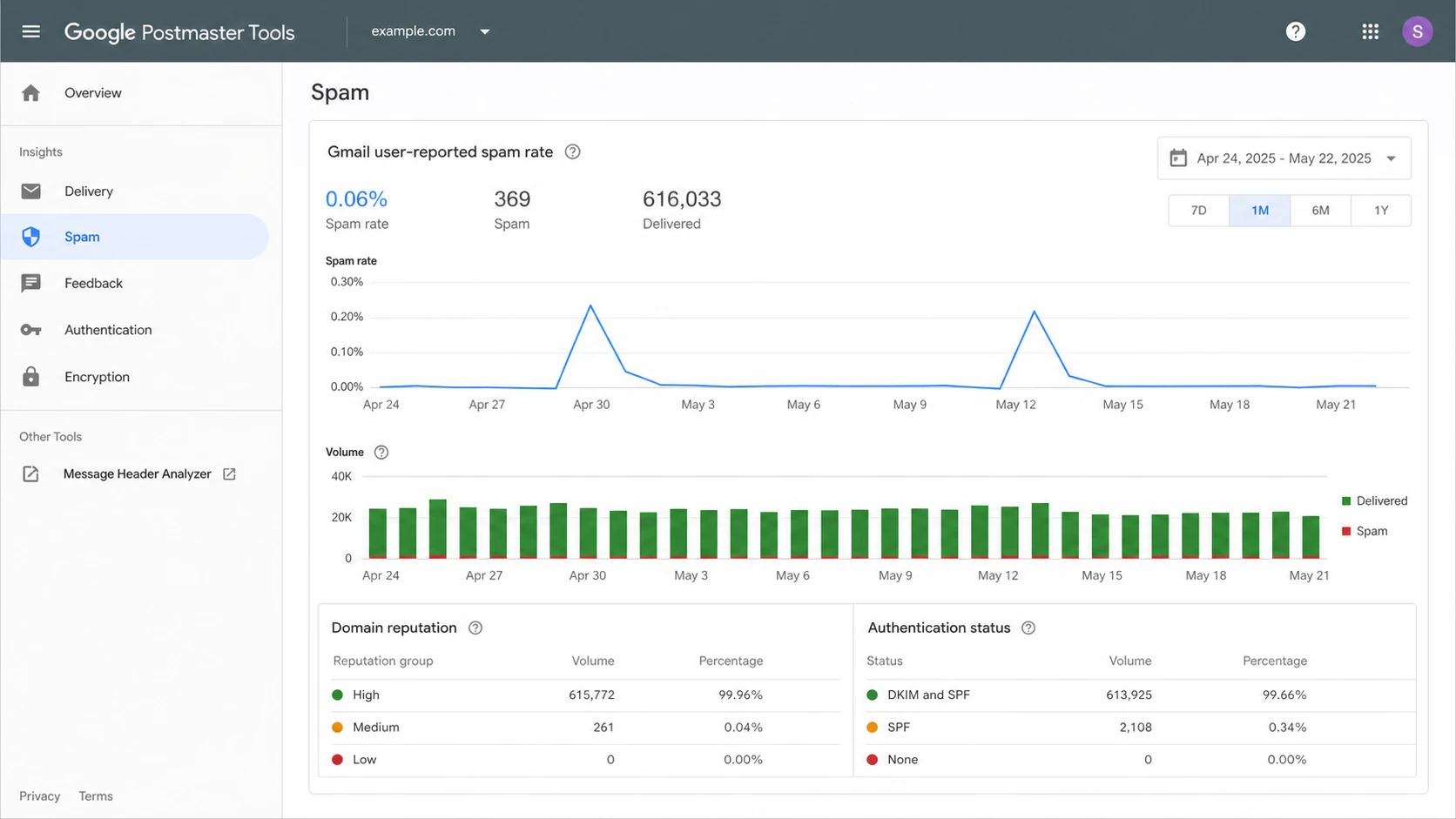Image resolution: width=1456 pixels, height=819 pixels.
Task: Click the Apr 24 volume bar
Action: click(378, 534)
